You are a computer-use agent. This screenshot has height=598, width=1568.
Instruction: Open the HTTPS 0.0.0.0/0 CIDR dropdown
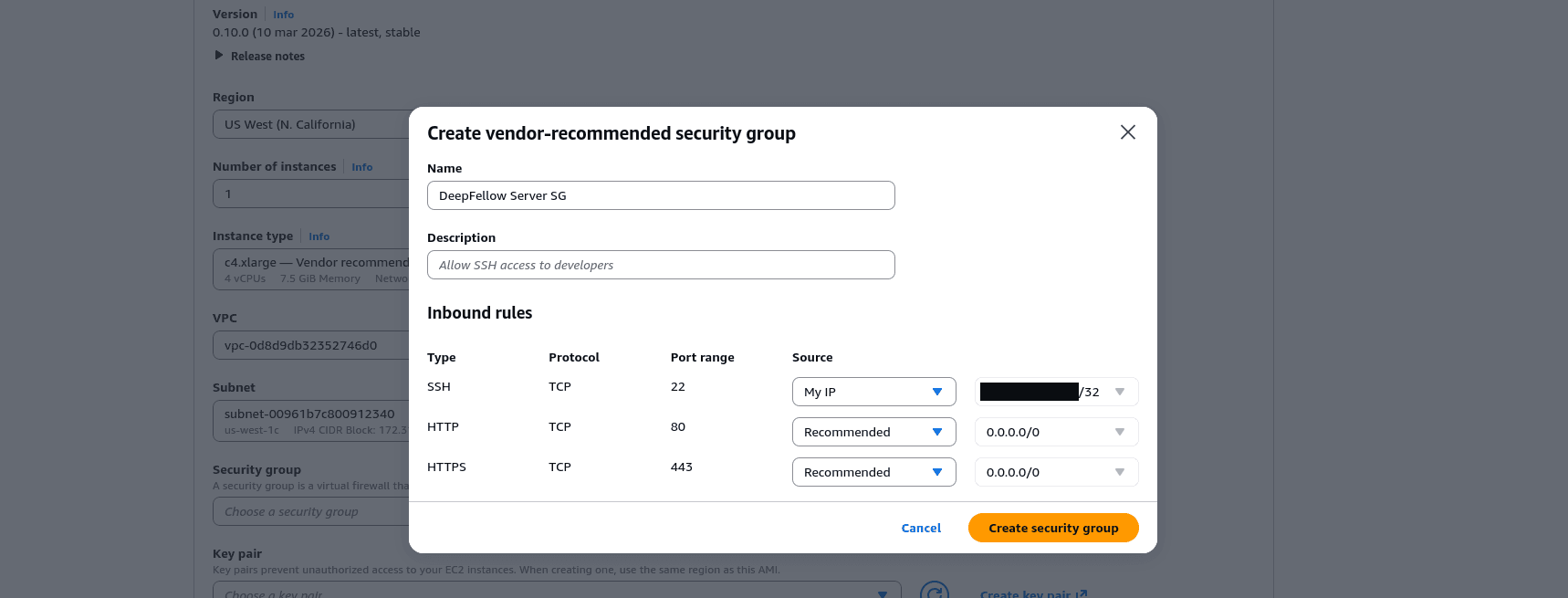click(1056, 472)
